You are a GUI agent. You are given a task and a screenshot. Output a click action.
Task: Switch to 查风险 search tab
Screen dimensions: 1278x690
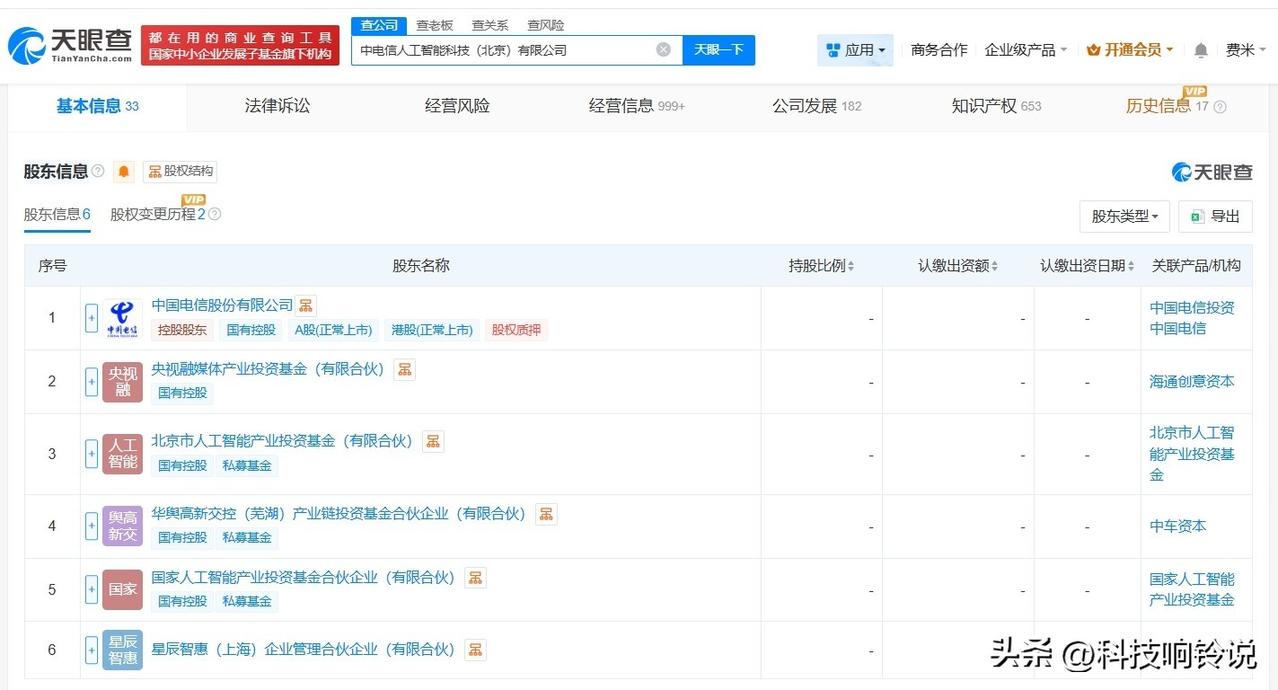point(545,25)
